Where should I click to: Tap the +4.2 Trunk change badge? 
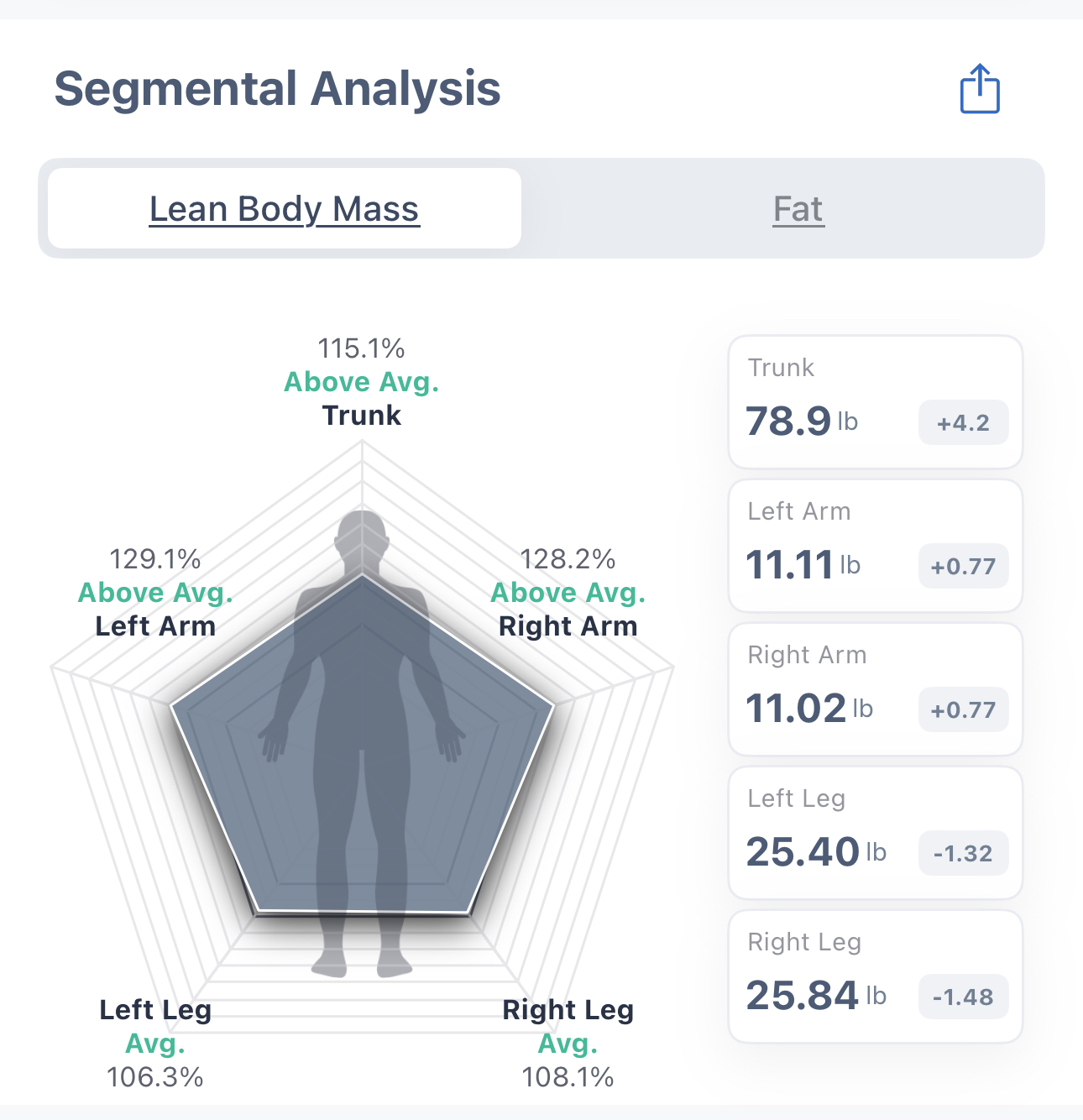point(963,423)
